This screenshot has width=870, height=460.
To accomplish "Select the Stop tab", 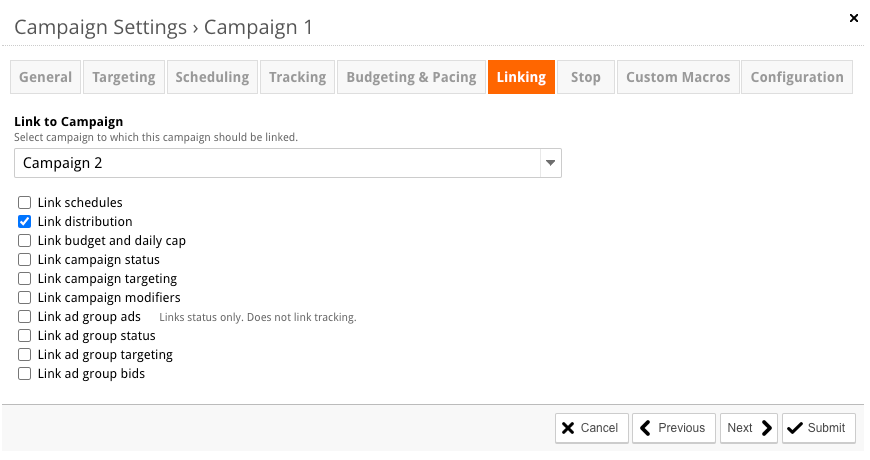I will 585,77.
